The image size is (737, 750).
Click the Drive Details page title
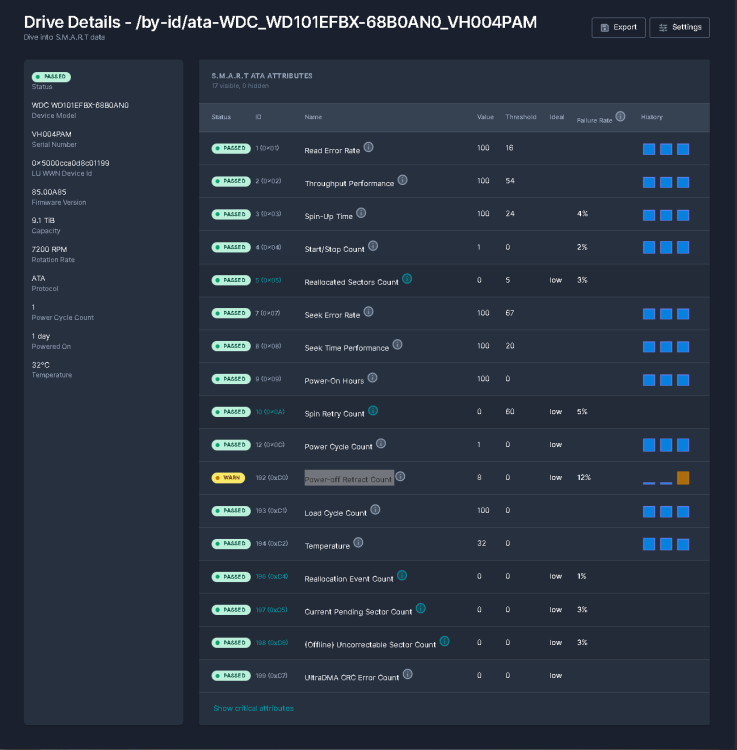[280, 22]
